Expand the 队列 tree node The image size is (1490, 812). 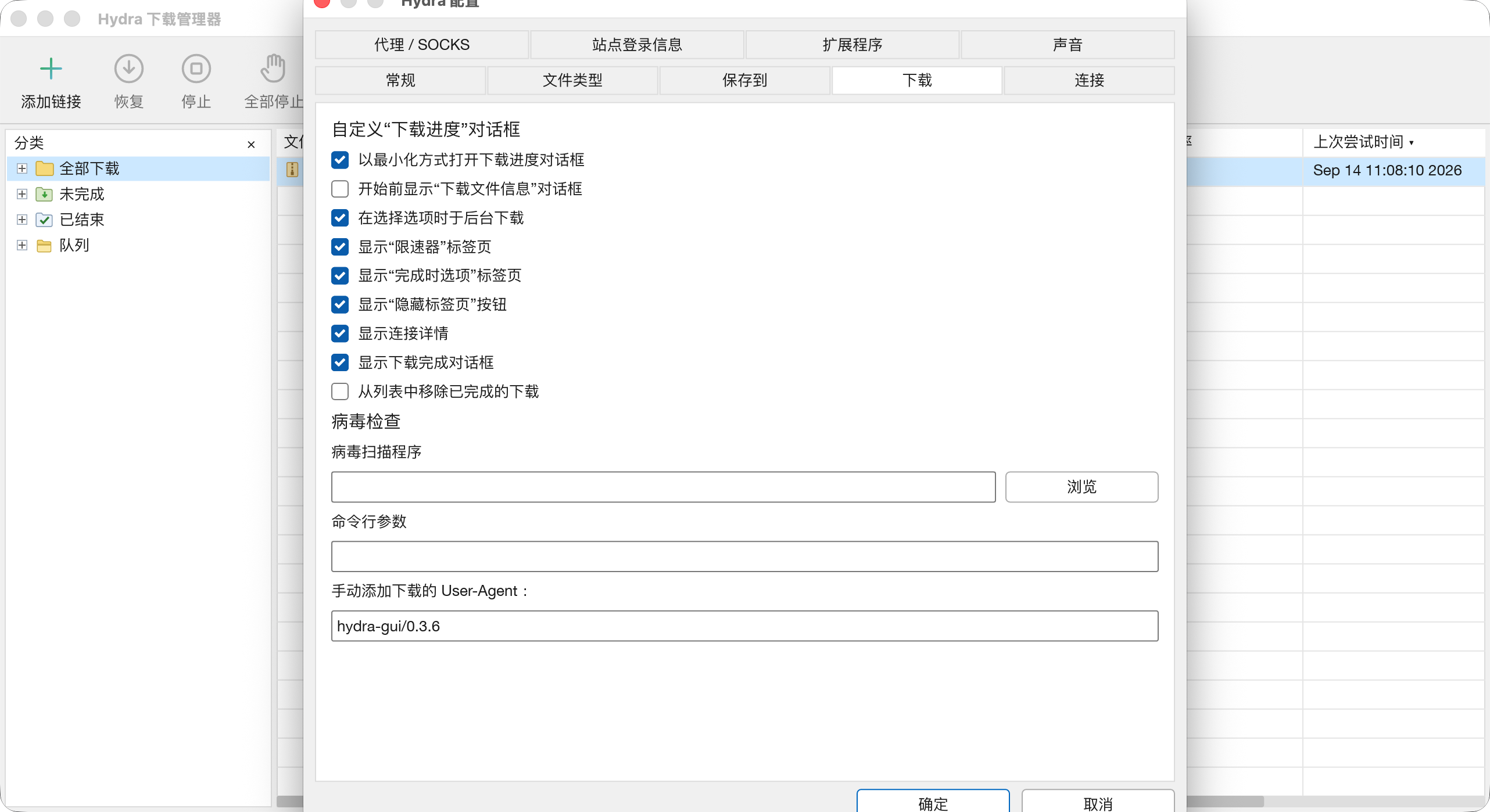click(x=22, y=245)
